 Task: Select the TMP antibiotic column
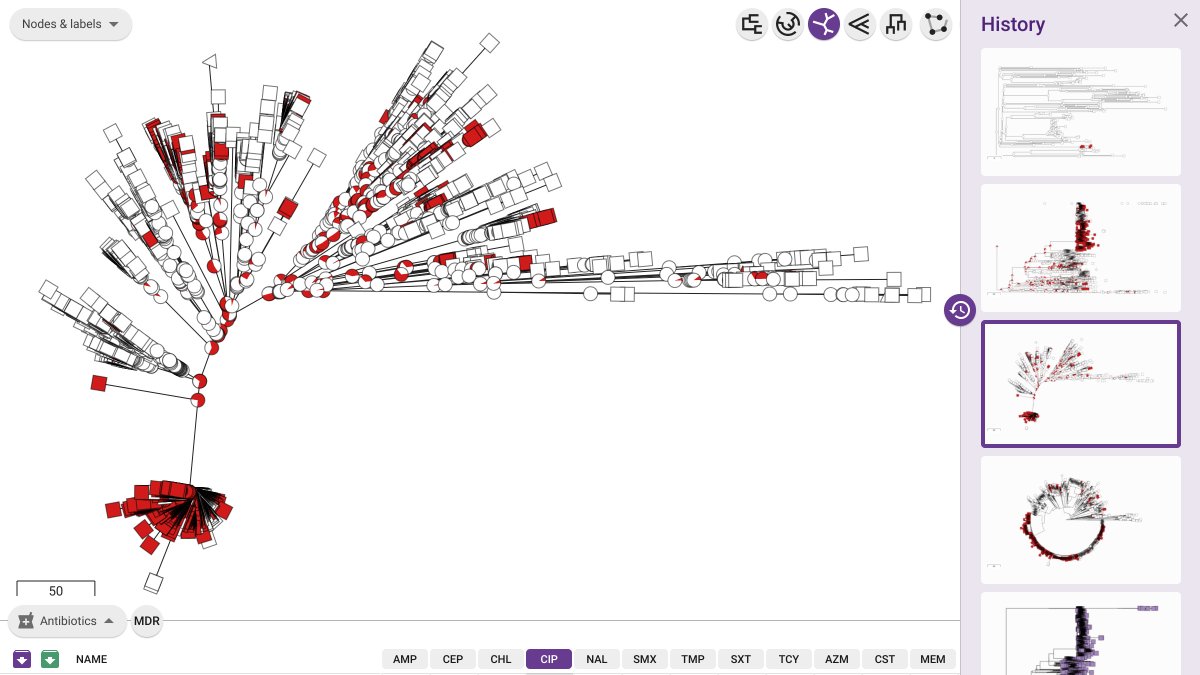click(693, 659)
